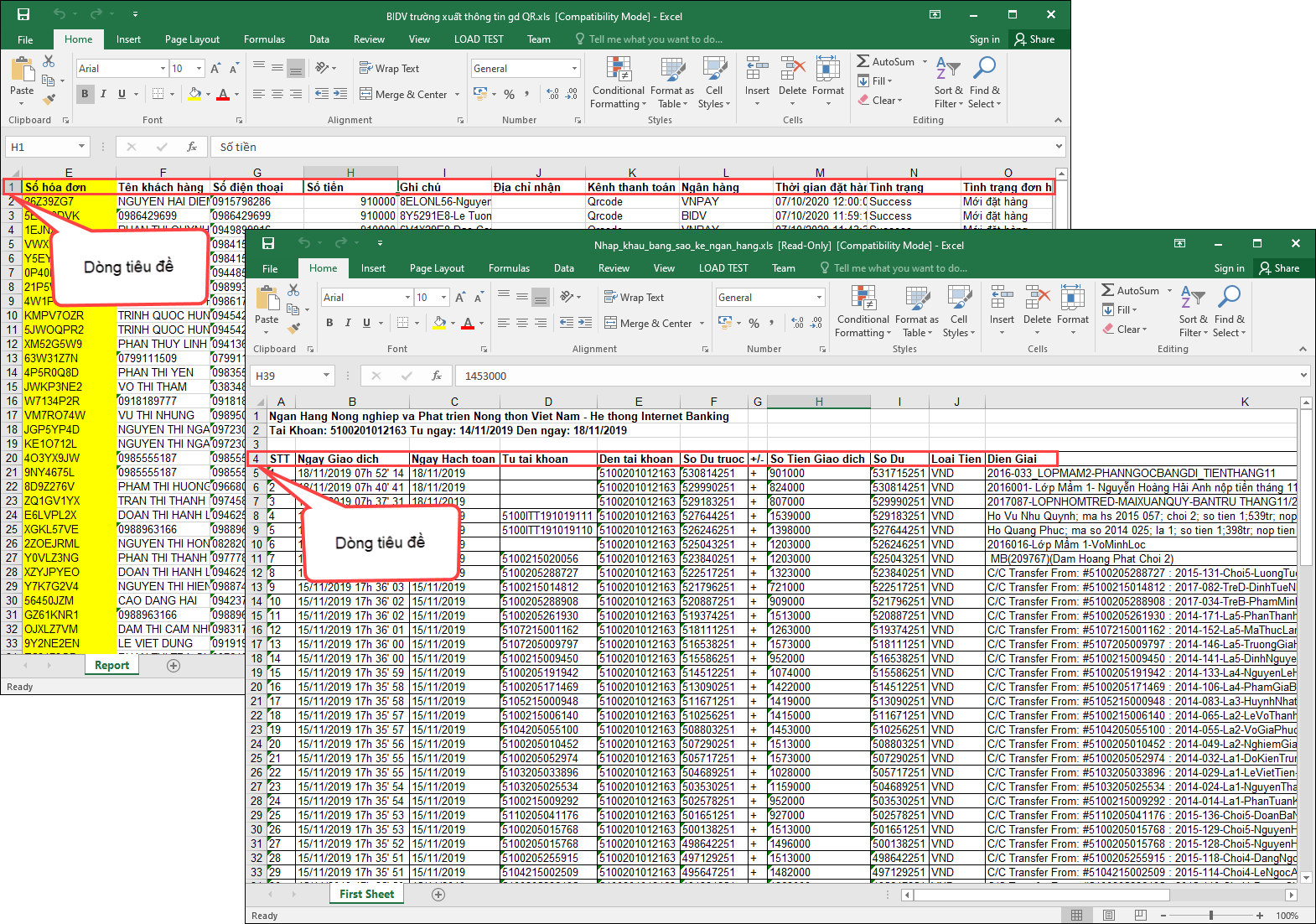Open the Name Box dropdown showing H39

pyautogui.click(x=327, y=376)
